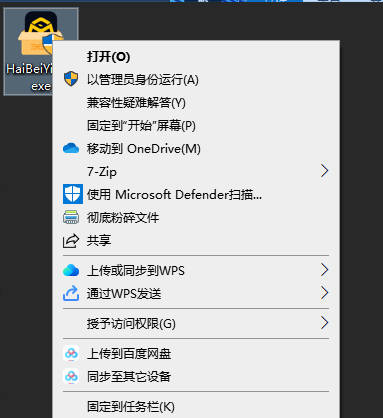Click the Baidu Netdisk icon beside 上传到百度网盘
This screenshot has height=418, width=383.
[x=71, y=353]
